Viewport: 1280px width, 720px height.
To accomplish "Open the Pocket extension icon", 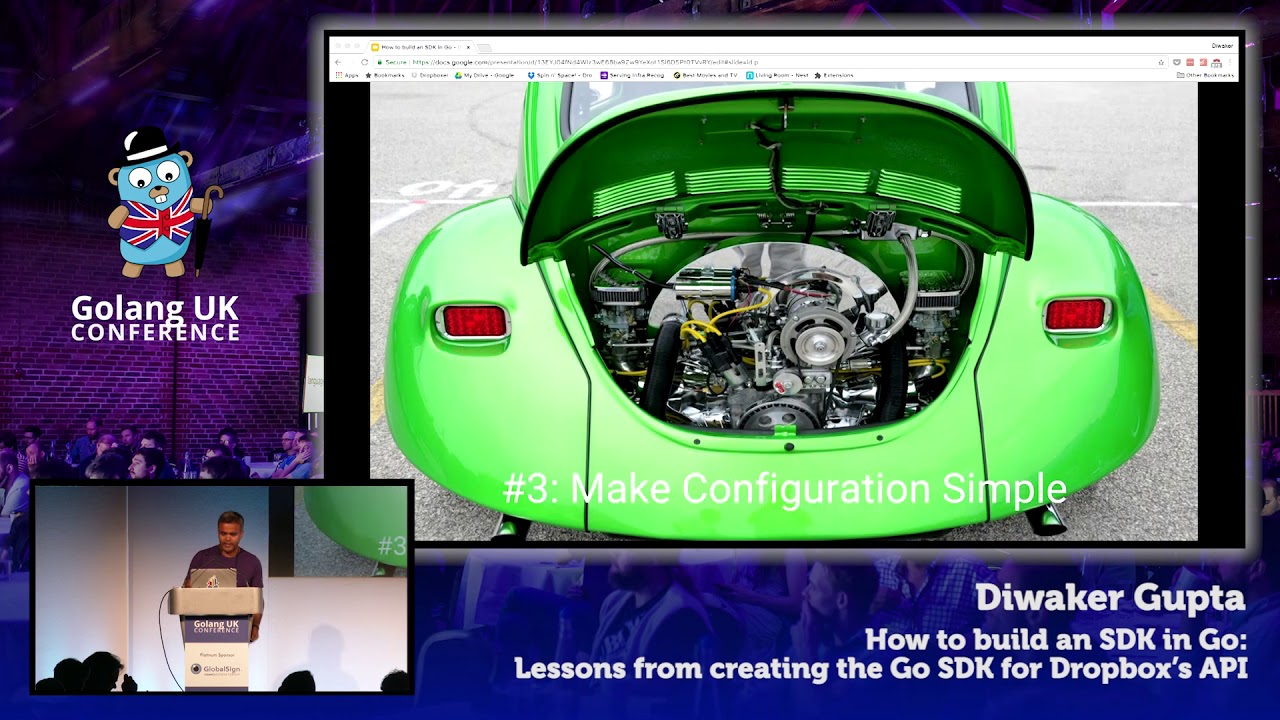I will 1177,62.
